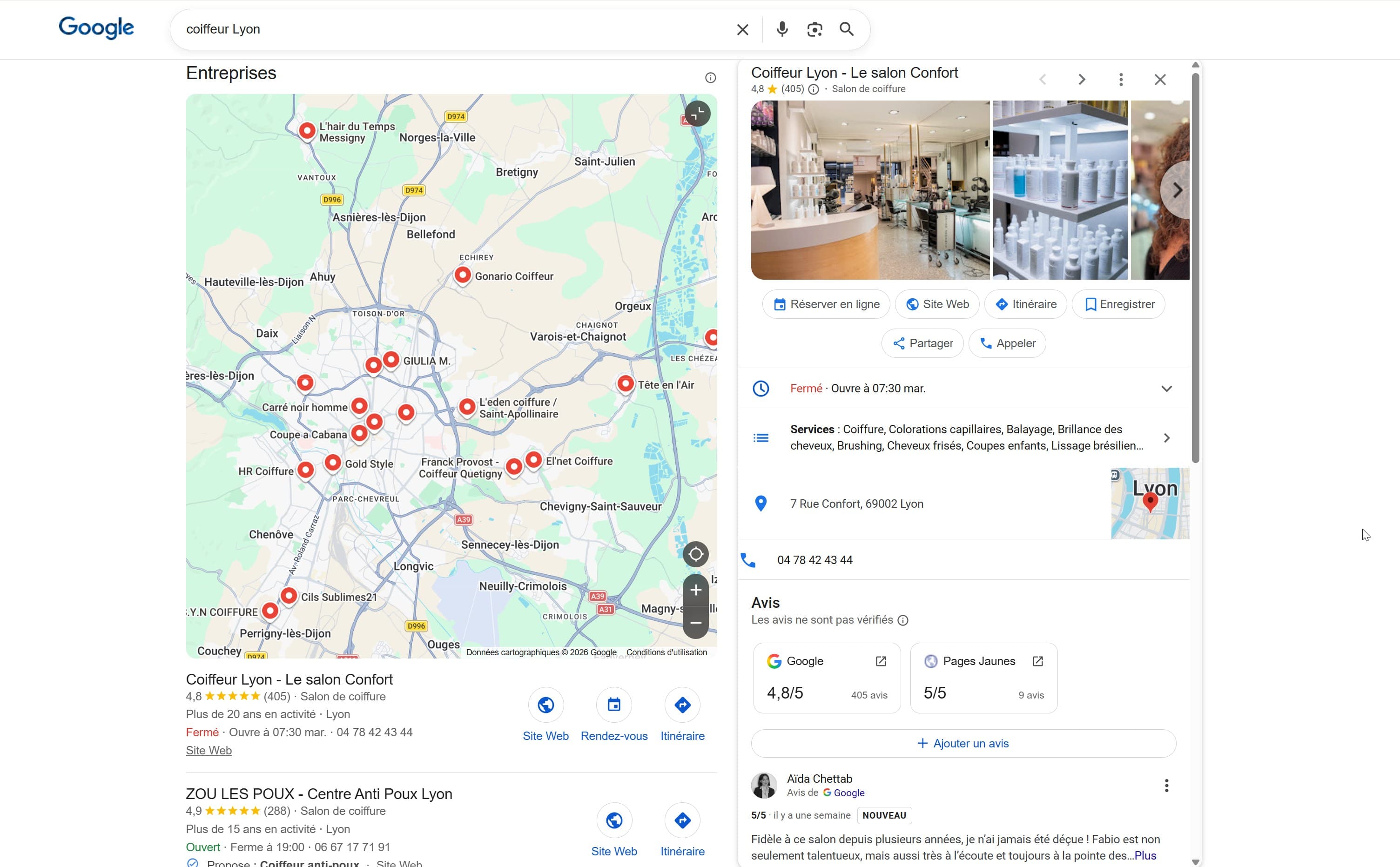
Task: Center the map with the my-location icon
Action: pyautogui.click(x=696, y=553)
